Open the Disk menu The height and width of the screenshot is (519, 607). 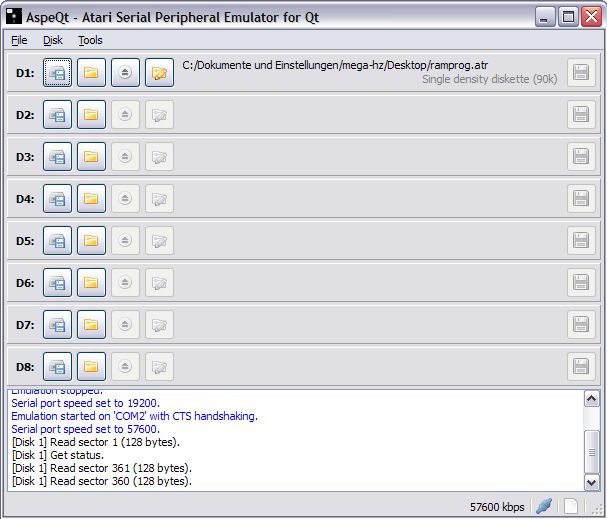53,40
